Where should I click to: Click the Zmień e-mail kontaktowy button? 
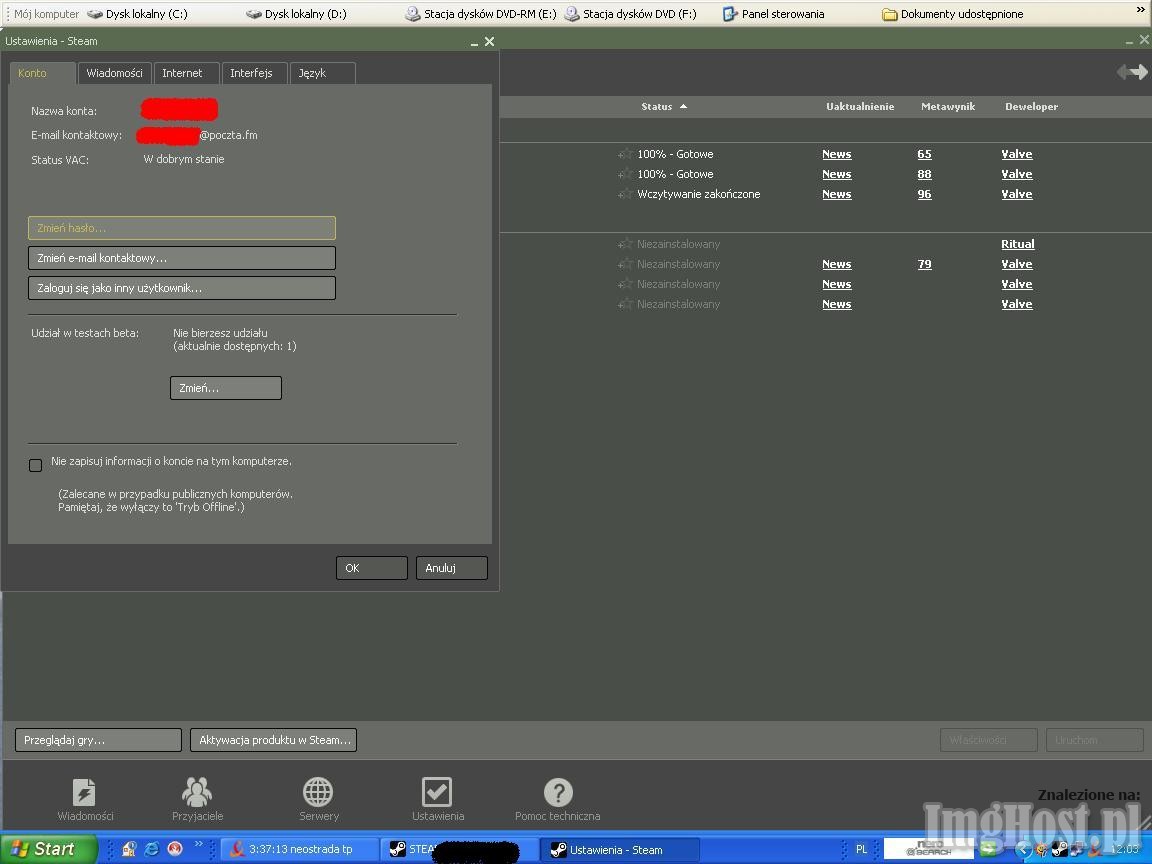point(181,258)
